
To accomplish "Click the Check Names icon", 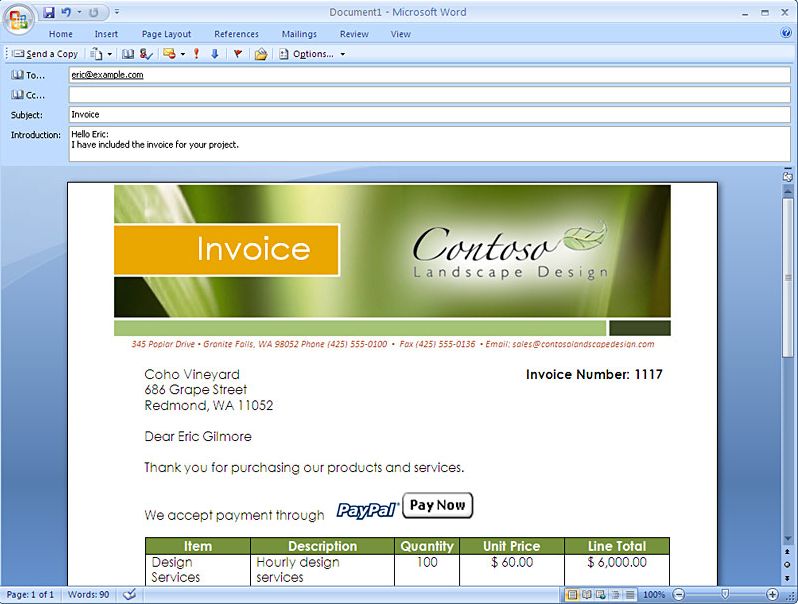I will pos(146,54).
